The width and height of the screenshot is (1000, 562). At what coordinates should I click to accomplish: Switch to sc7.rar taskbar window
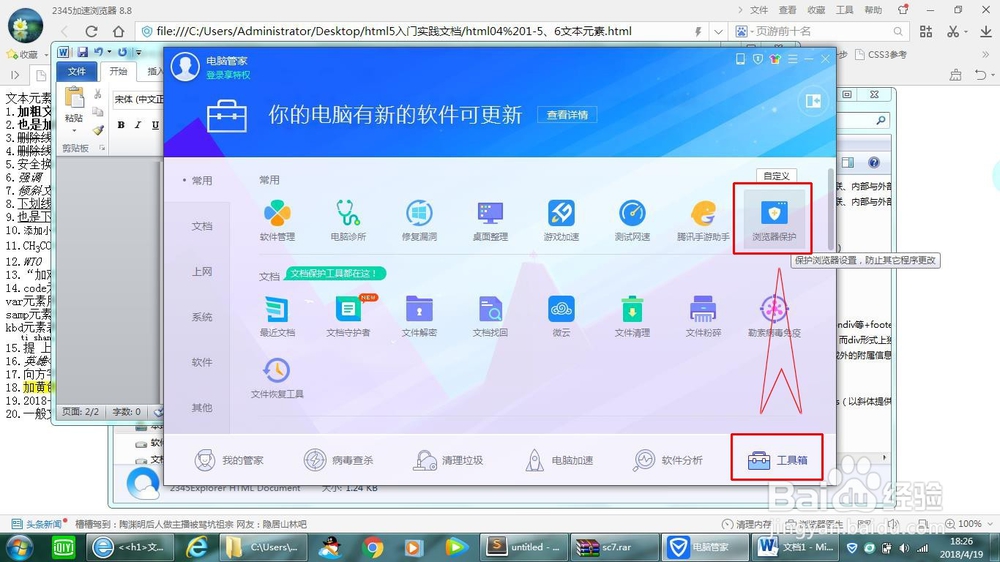point(615,547)
